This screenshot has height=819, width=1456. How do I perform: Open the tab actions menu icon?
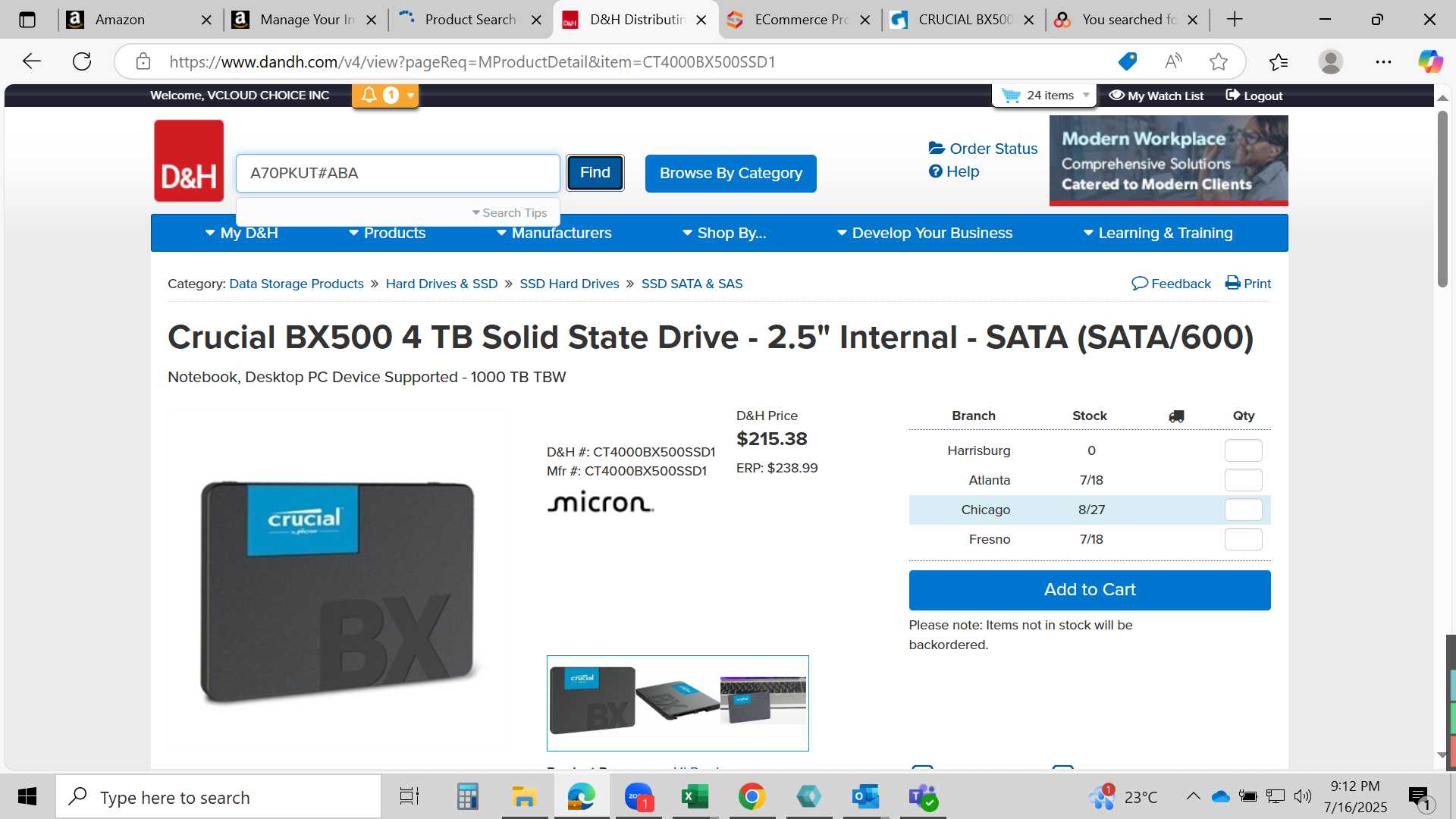coord(27,20)
